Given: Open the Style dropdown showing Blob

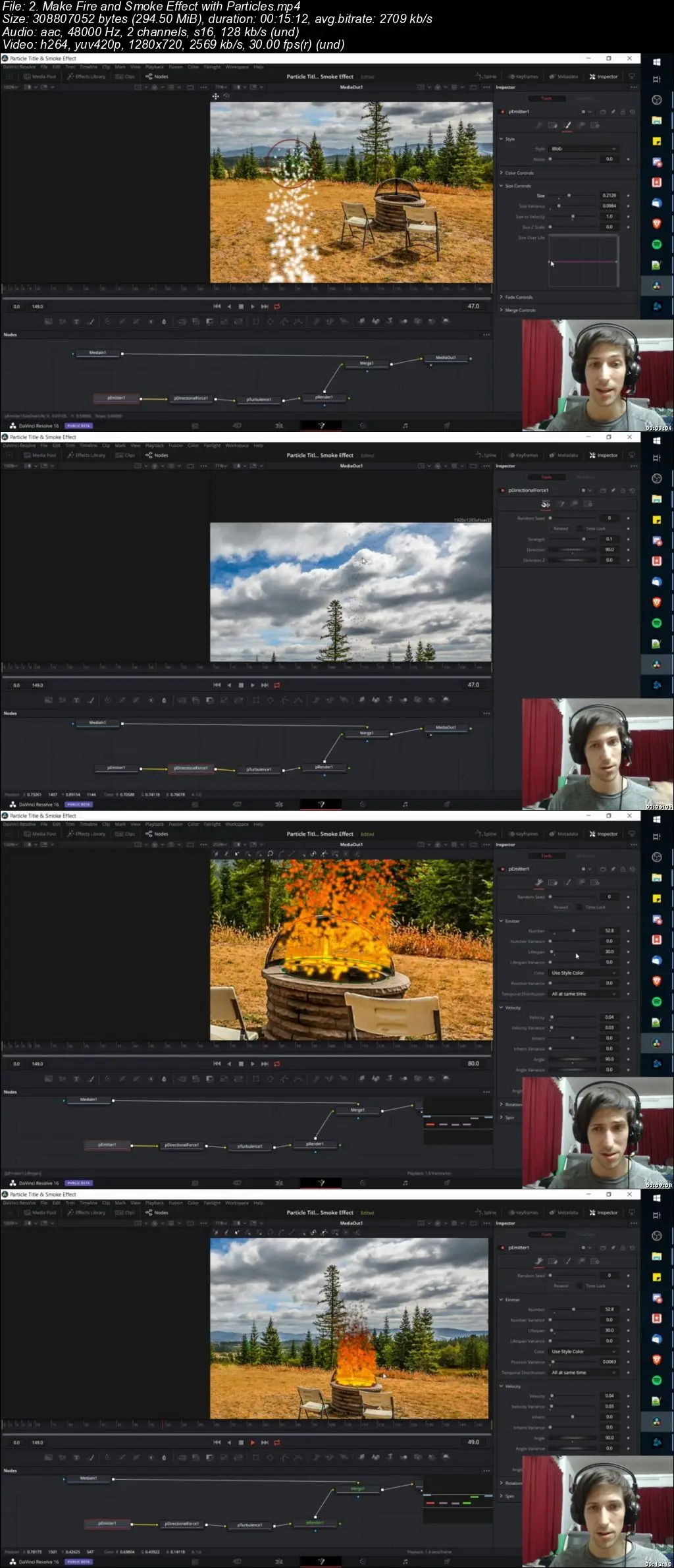Looking at the screenshot, I should pyautogui.click(x=583, y=149).
